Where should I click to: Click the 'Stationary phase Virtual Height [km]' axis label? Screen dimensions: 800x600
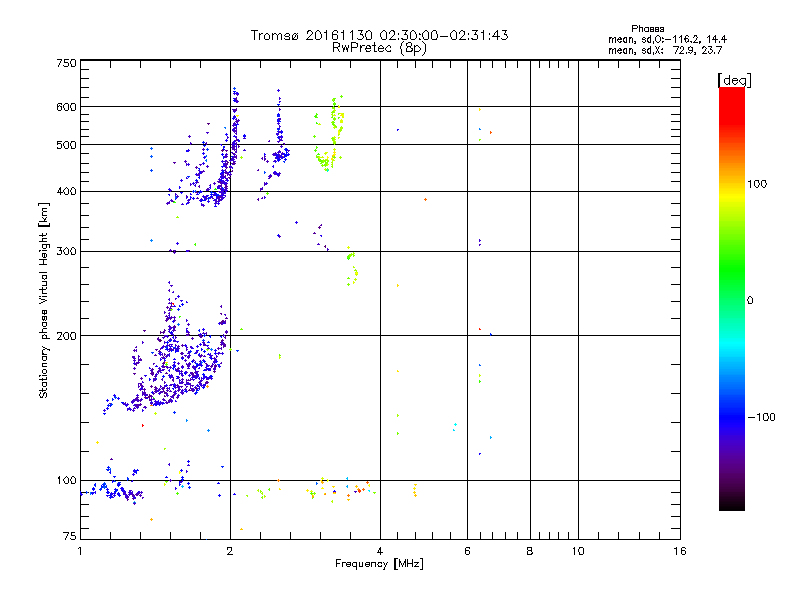44,300
